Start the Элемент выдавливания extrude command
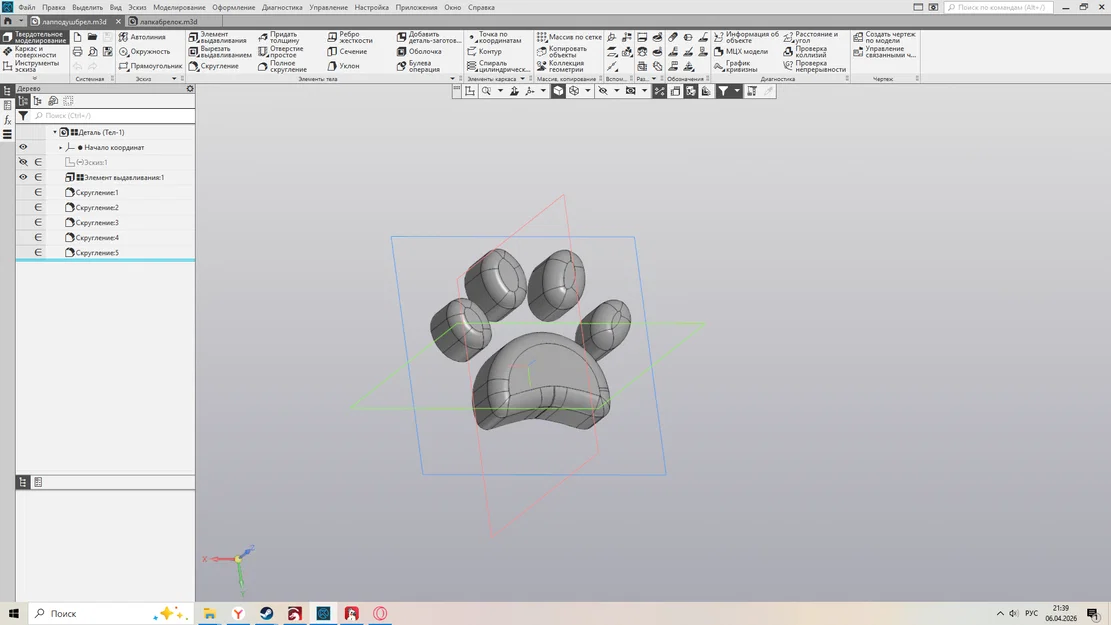The width and height of the screenshot is (1111, 625). pyautogui.click(x=218, y=37)
